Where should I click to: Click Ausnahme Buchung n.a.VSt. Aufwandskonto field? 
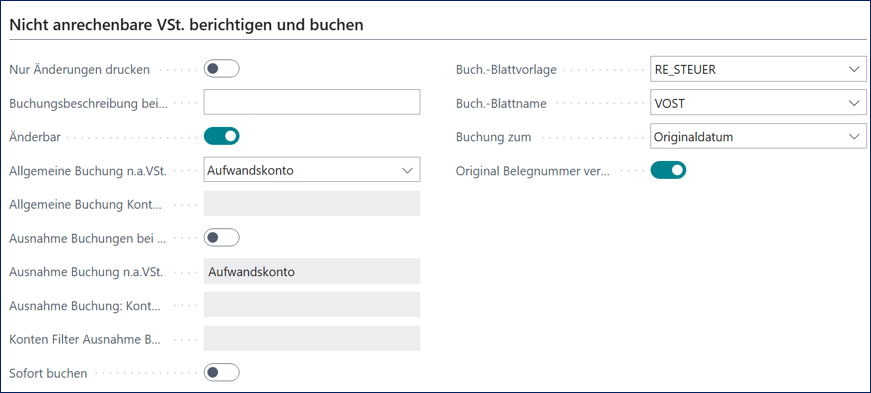[x=312, y=271]
